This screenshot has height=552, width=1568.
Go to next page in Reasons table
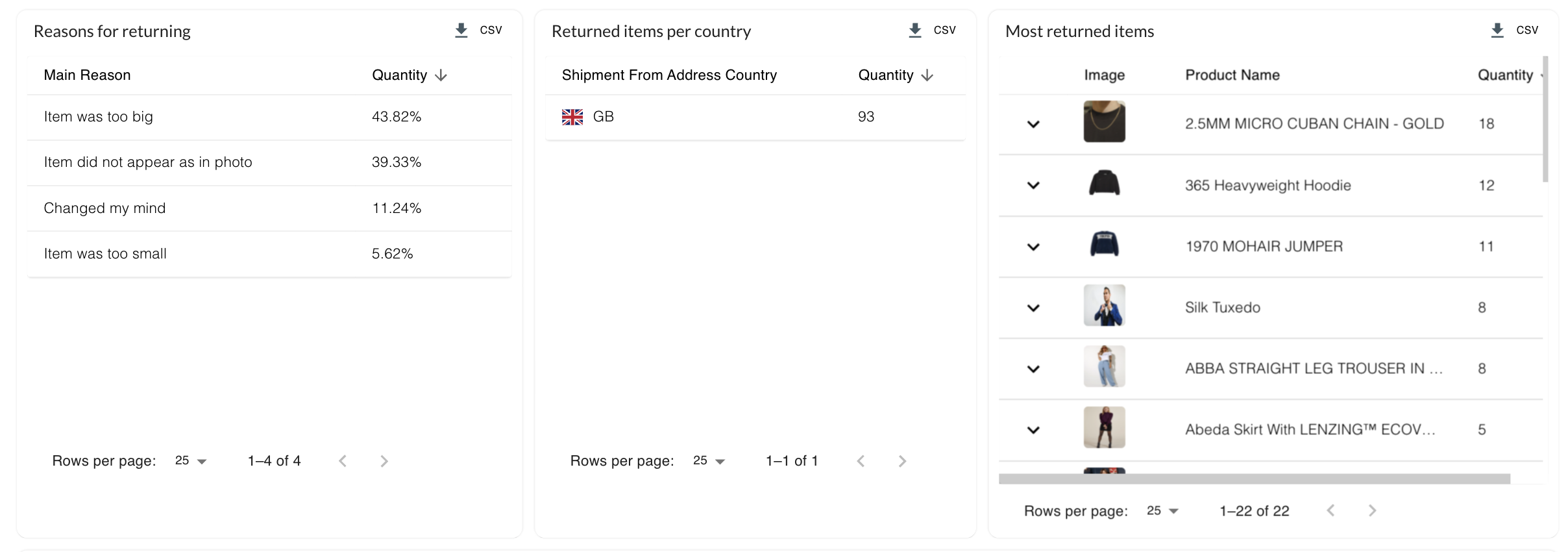[384, 461]
